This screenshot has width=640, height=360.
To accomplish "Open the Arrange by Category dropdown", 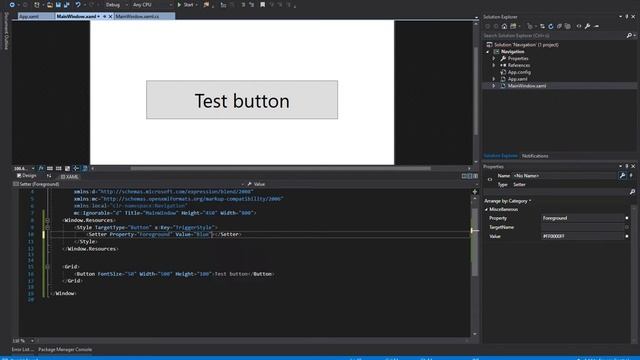I will 507,201.
